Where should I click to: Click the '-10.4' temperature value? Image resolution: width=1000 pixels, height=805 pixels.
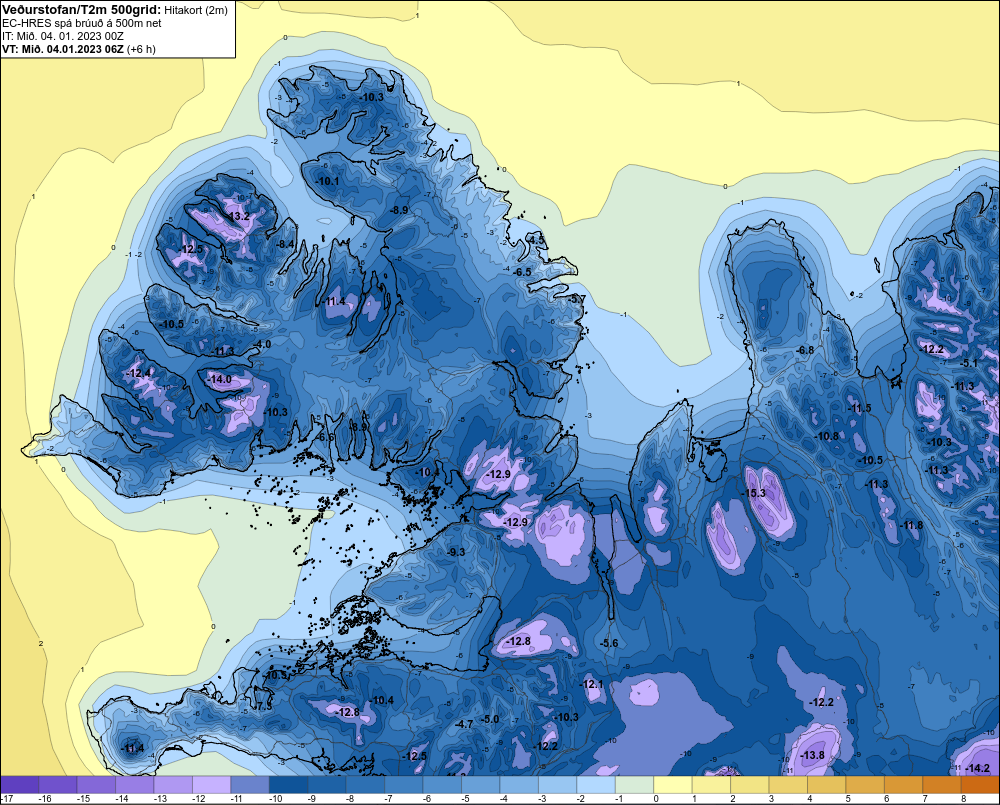381,700
